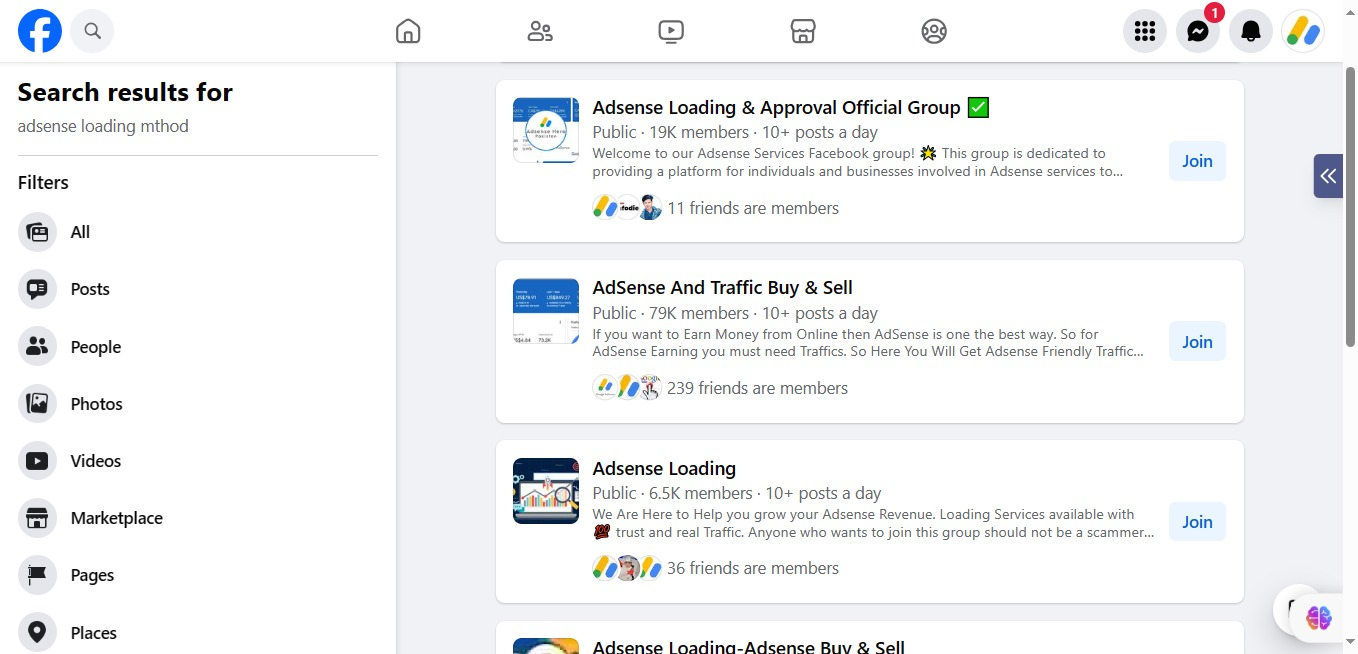Open AdSense And Traffic Buy & Sell thumbnail
The height and width of the screenshot is (654, 1358).
pos(546,311)
